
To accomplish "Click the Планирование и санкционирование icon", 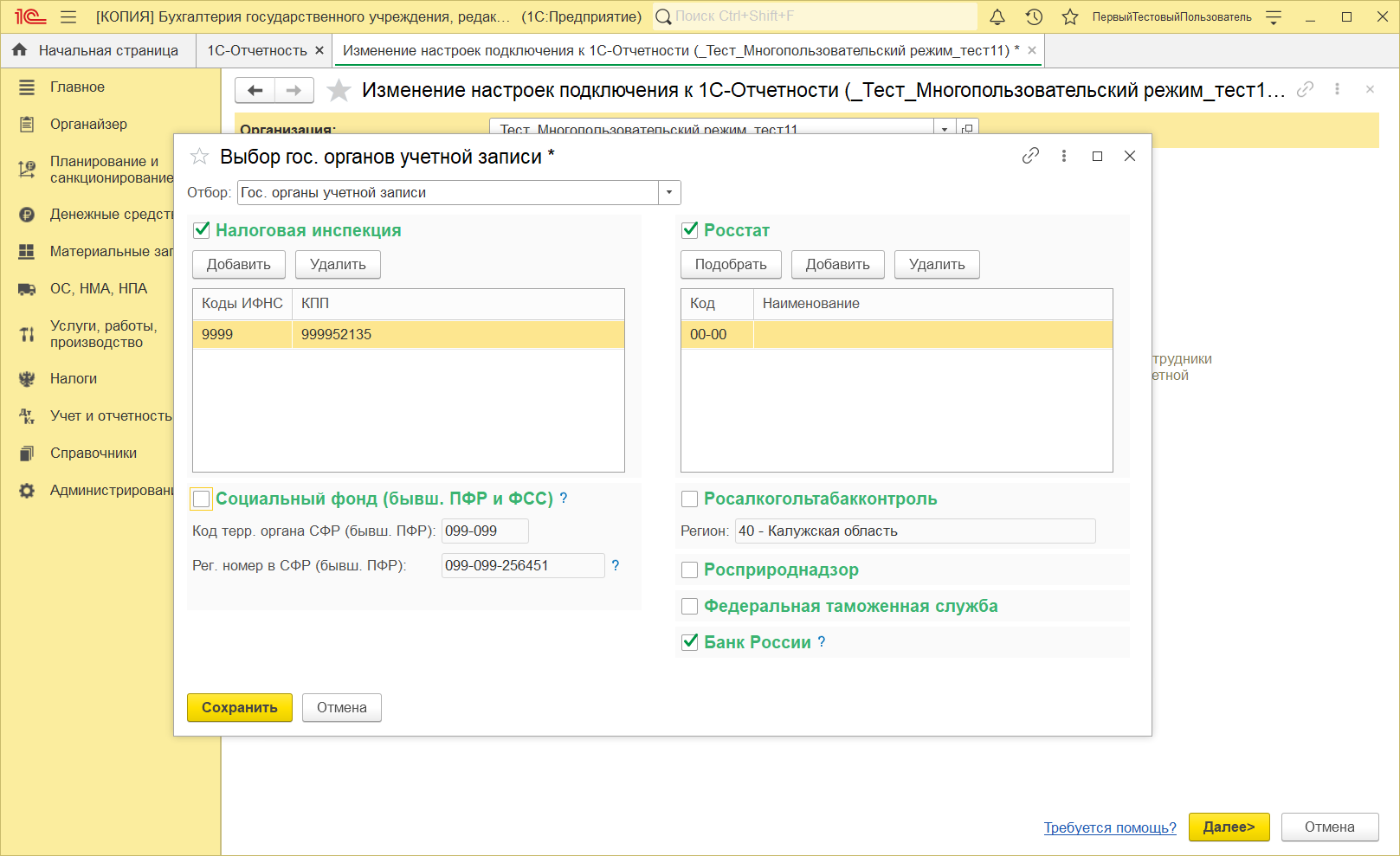I will point(27,170).
